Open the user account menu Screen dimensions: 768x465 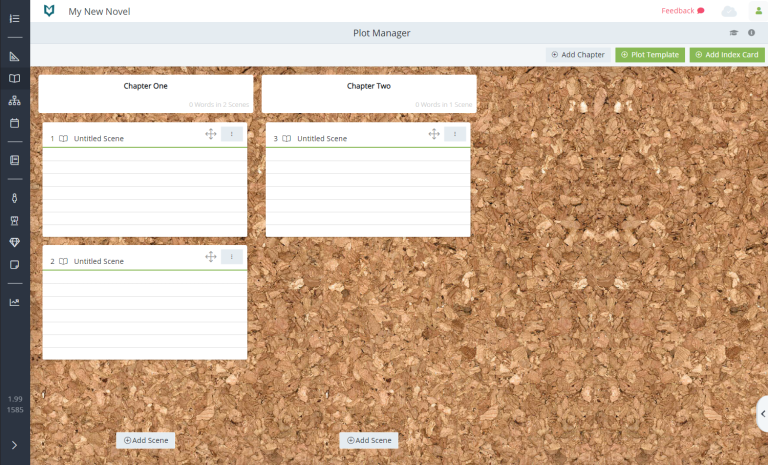[757, 11]
